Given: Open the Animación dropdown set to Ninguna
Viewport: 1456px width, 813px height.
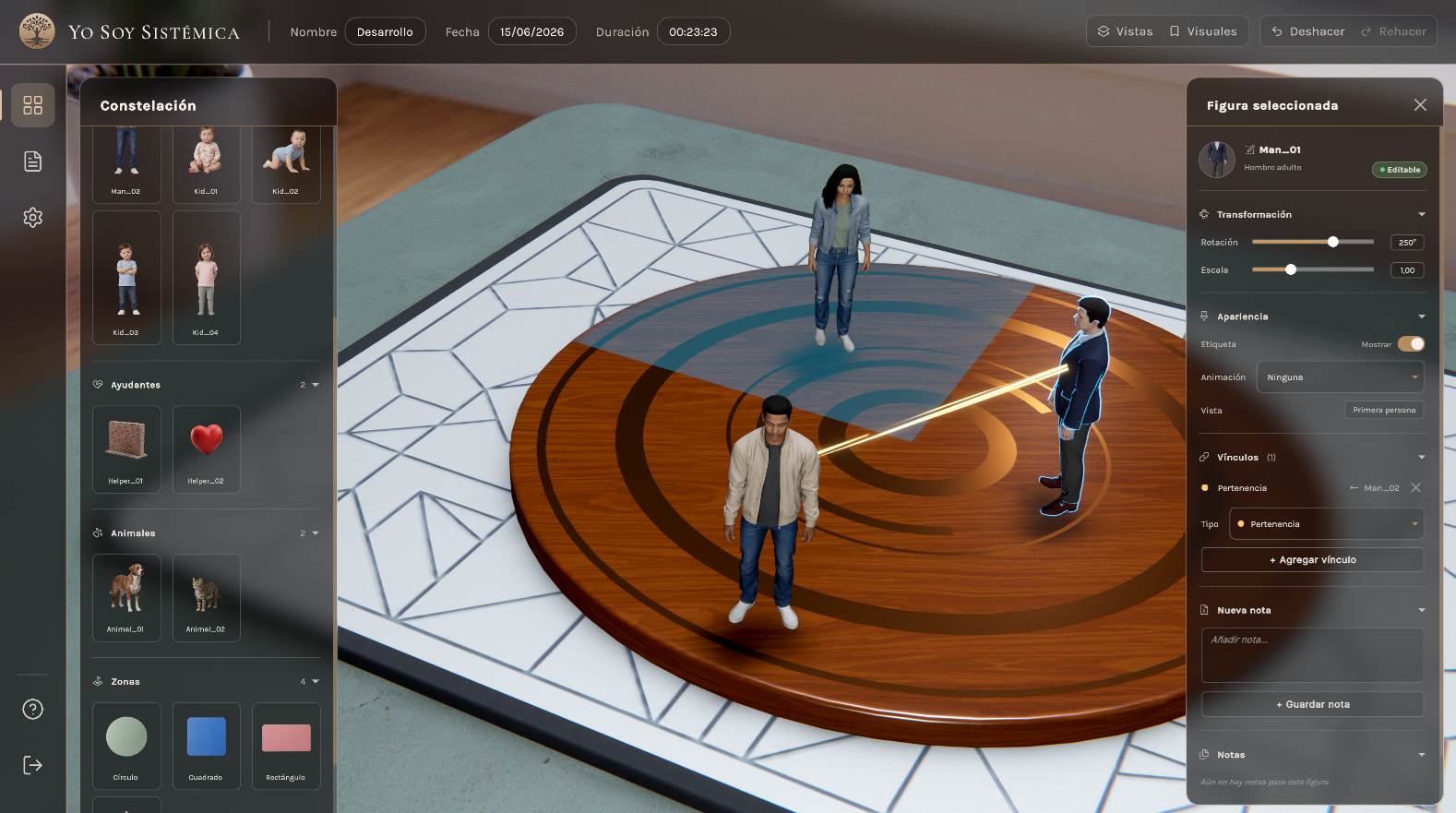Looking at the screenshot, I should click(x=1340, y=377).
